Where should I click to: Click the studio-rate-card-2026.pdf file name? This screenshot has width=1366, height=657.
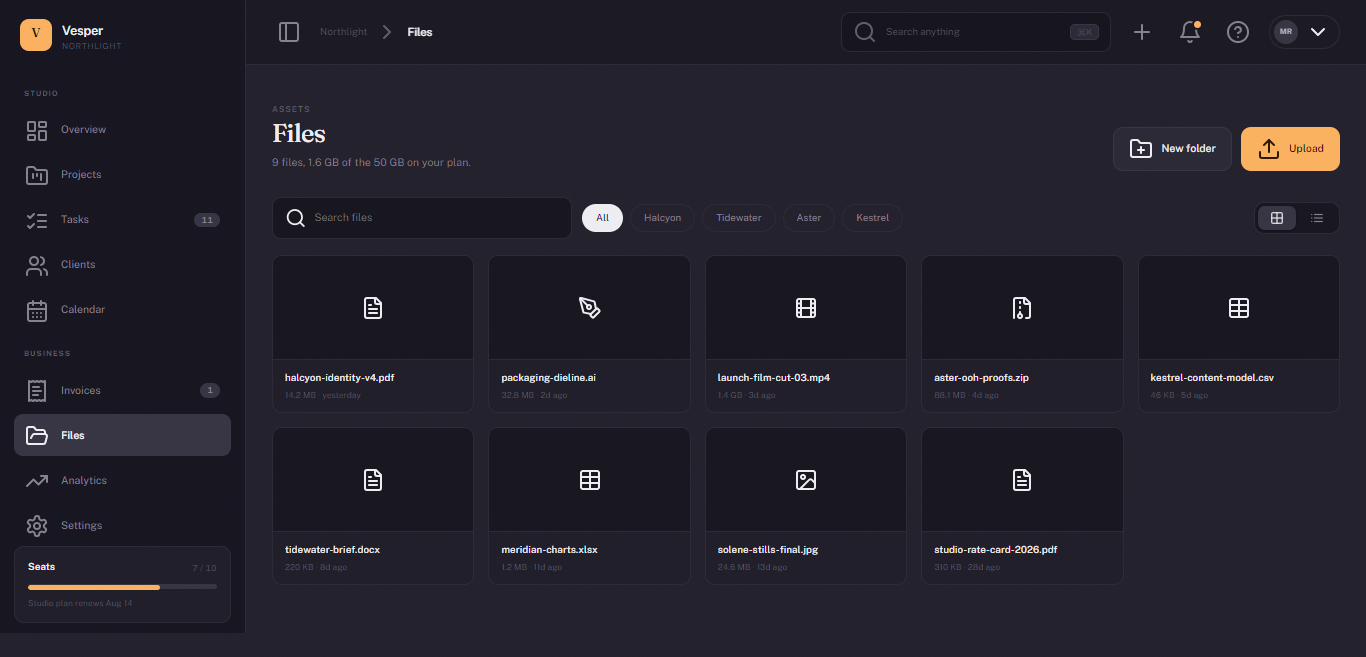point(996,550)
